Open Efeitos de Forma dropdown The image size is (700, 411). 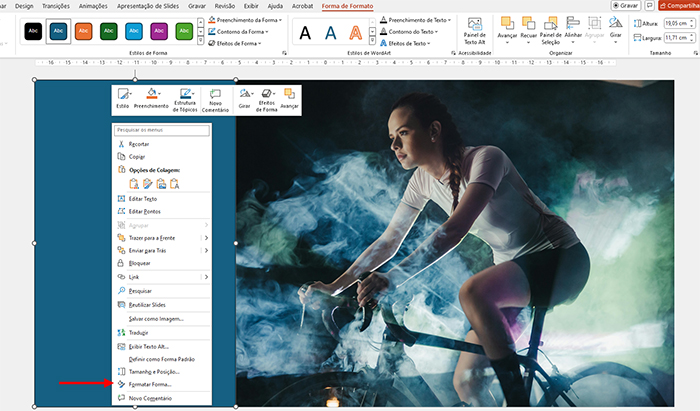[x=235, y=43]
